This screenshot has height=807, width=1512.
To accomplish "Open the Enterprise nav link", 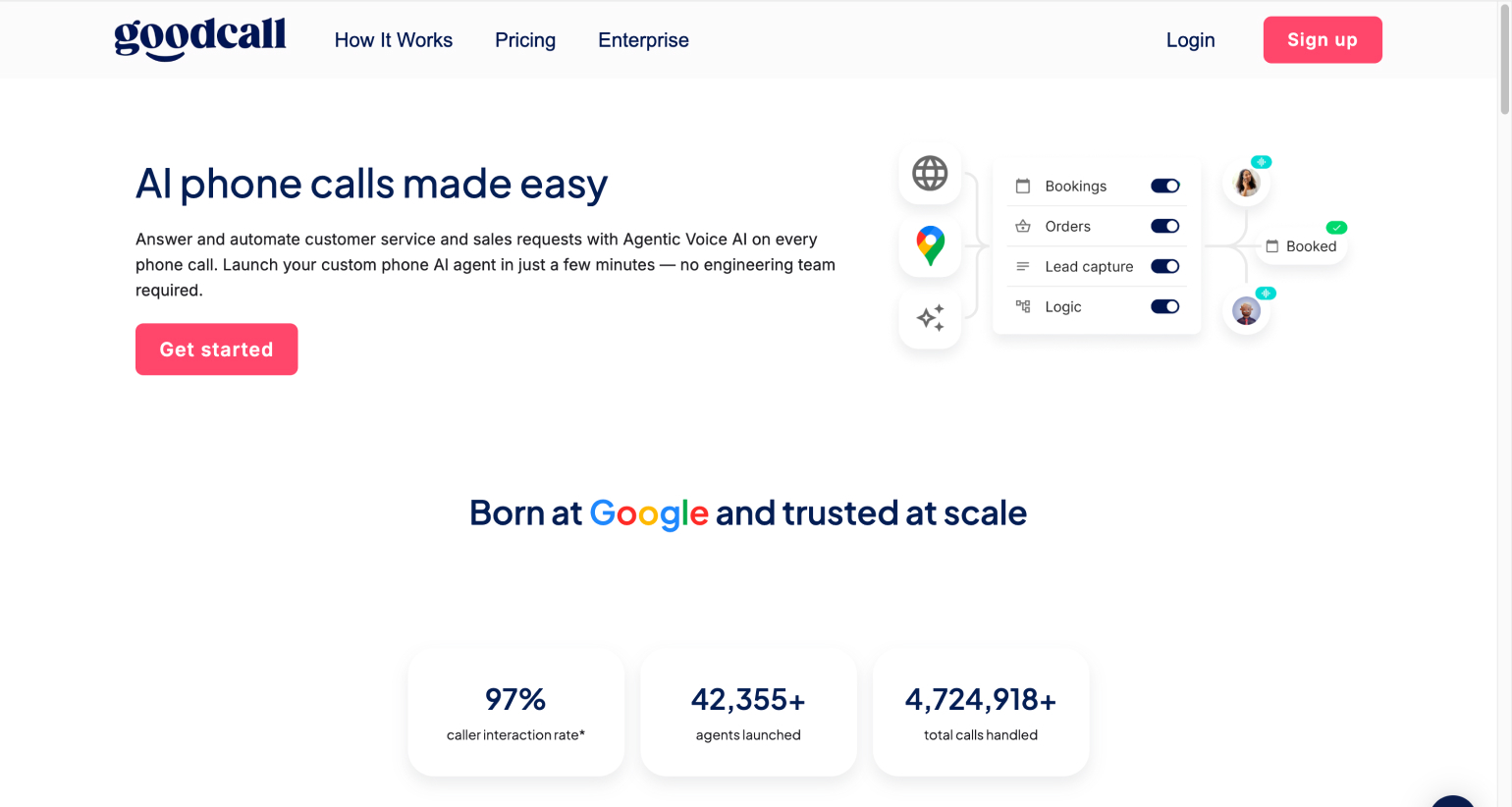I will click(643, 40).
